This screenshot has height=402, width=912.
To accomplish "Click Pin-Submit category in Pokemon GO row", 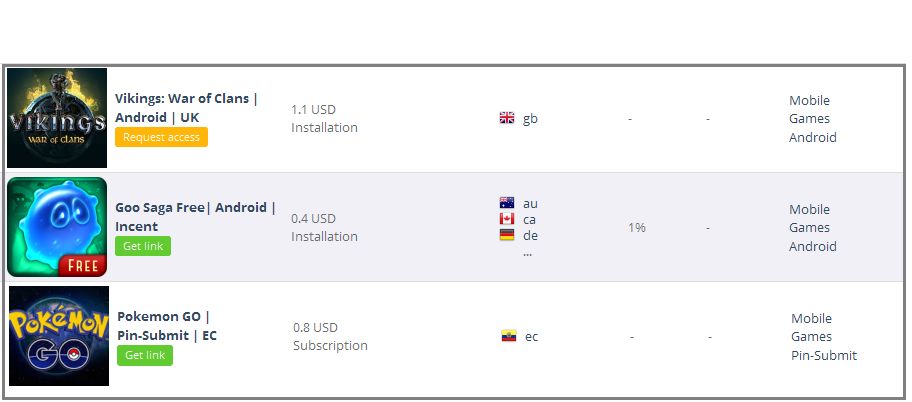I will coord(824,355).
